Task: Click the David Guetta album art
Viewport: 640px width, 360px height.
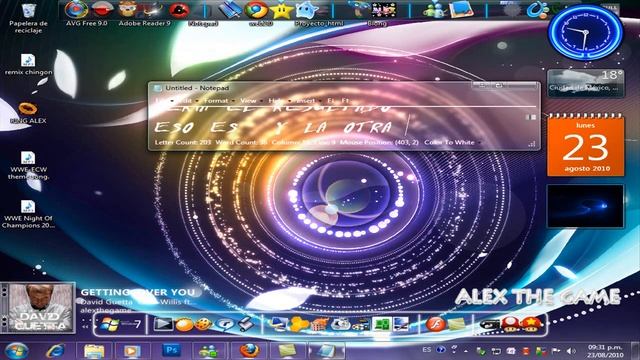Action: [40, 308]
